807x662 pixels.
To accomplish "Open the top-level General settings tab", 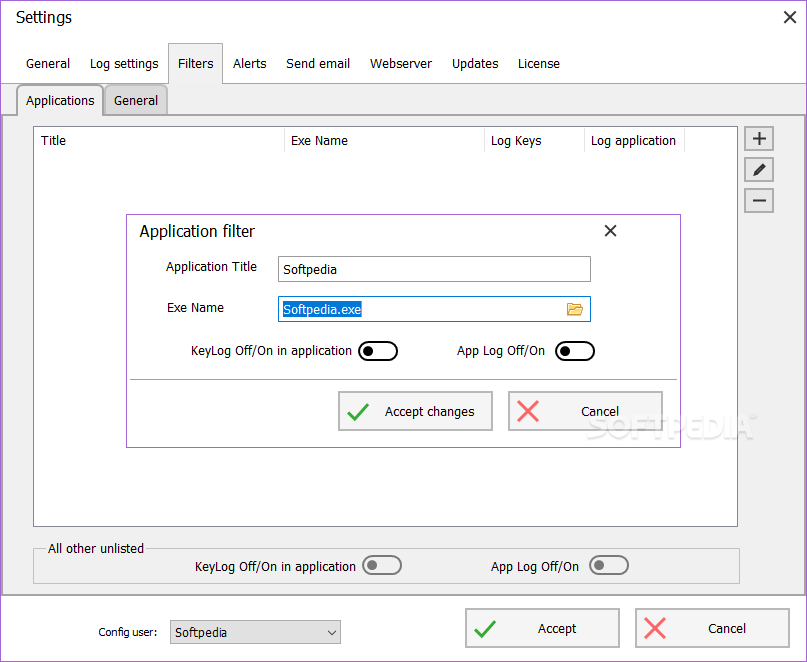I will pos(48,63).
